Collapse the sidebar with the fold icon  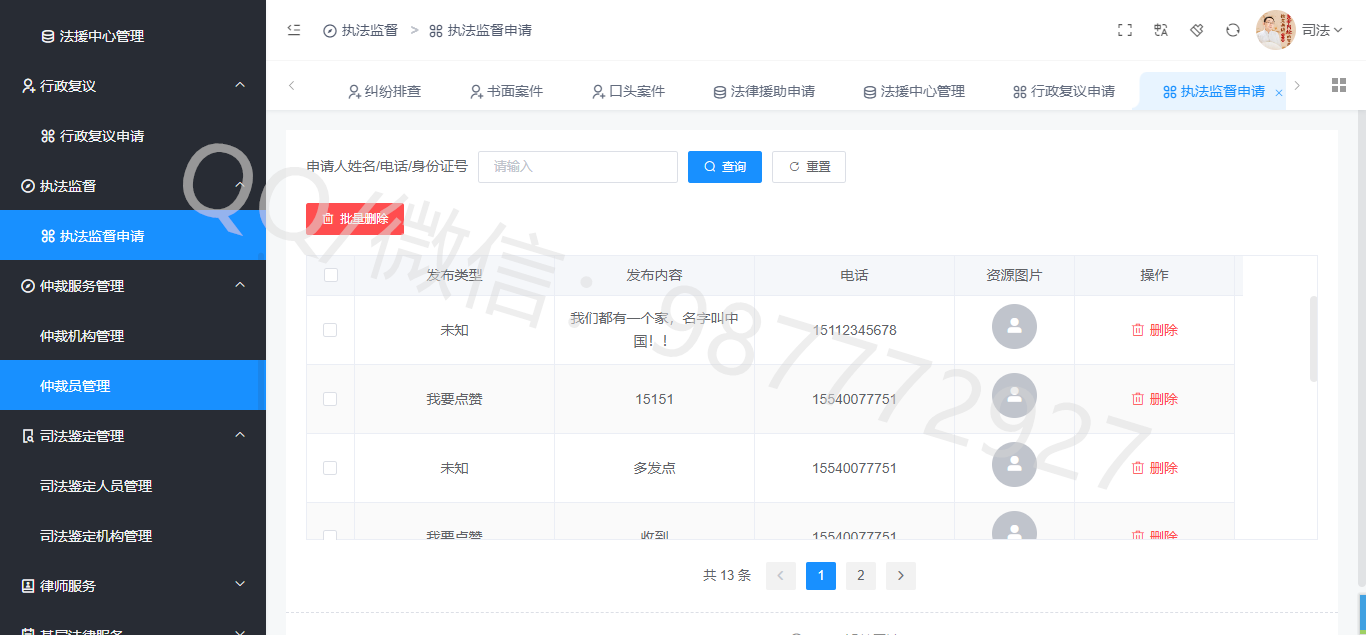click(x=294, y=30)
